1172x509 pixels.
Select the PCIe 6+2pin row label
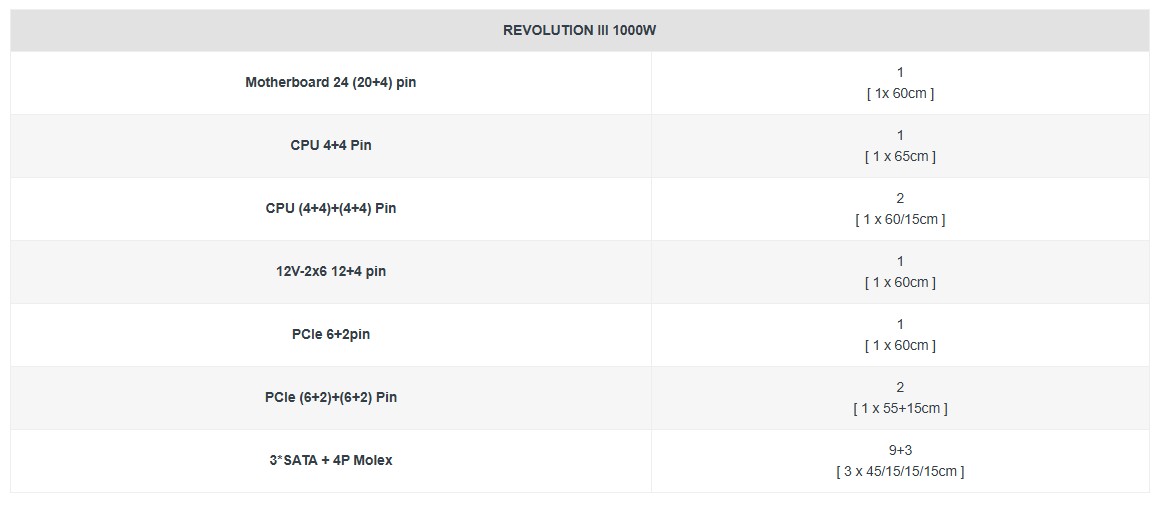(x=330, y=335)
